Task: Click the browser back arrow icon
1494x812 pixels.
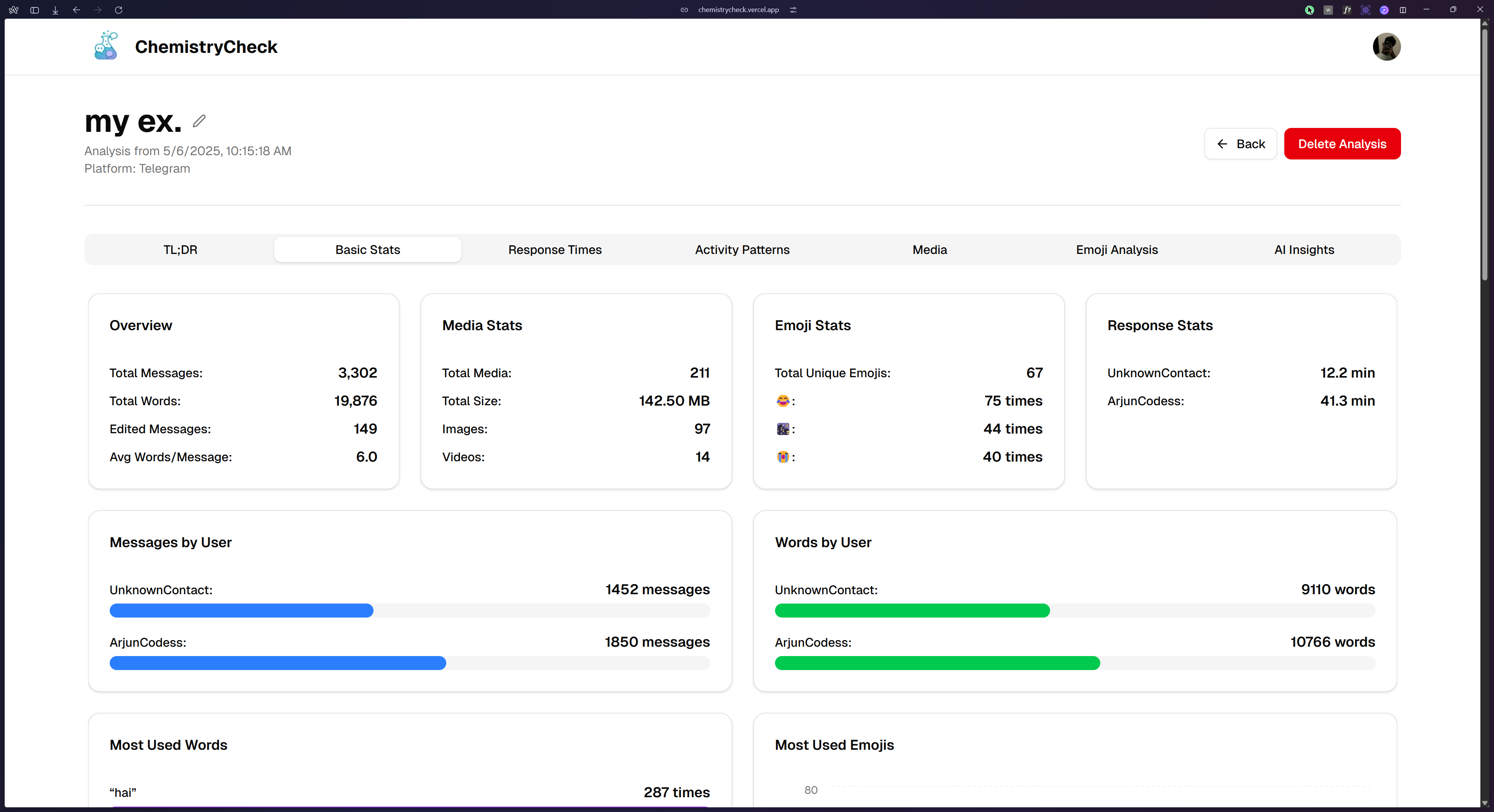Action: coord(77,10)
